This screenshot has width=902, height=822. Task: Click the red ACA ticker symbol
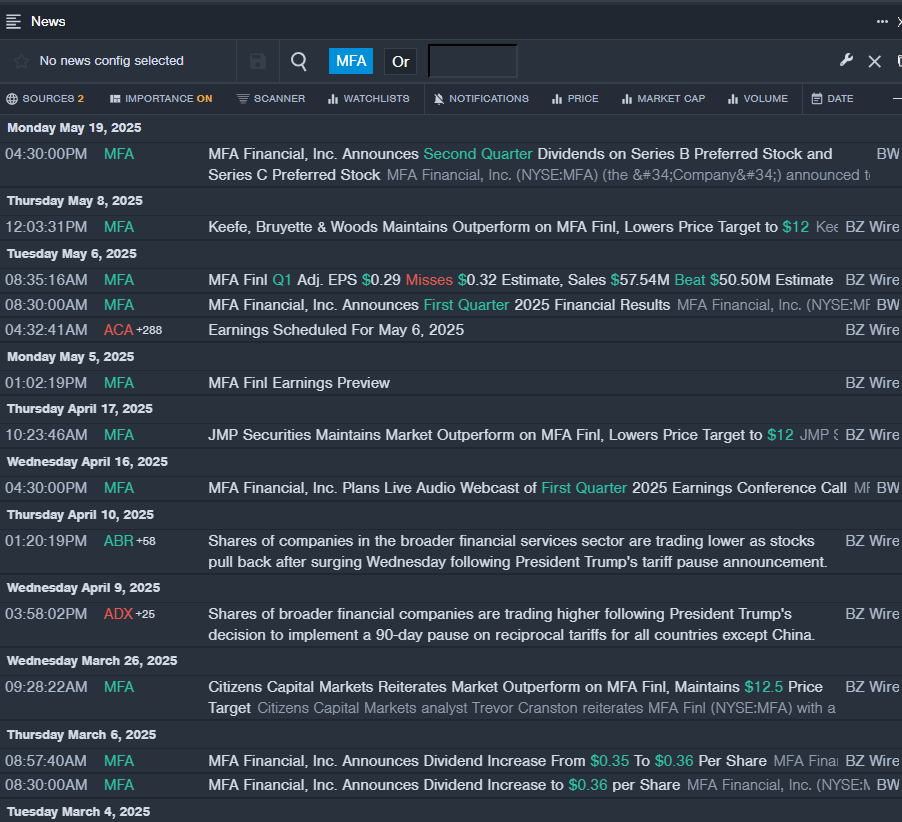point(118,330)
